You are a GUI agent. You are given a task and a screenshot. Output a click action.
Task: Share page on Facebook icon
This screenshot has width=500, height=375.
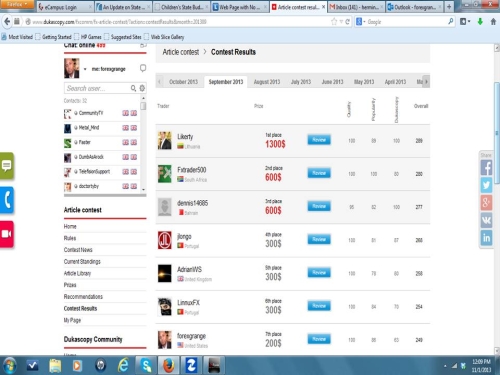tap(486, 168)
